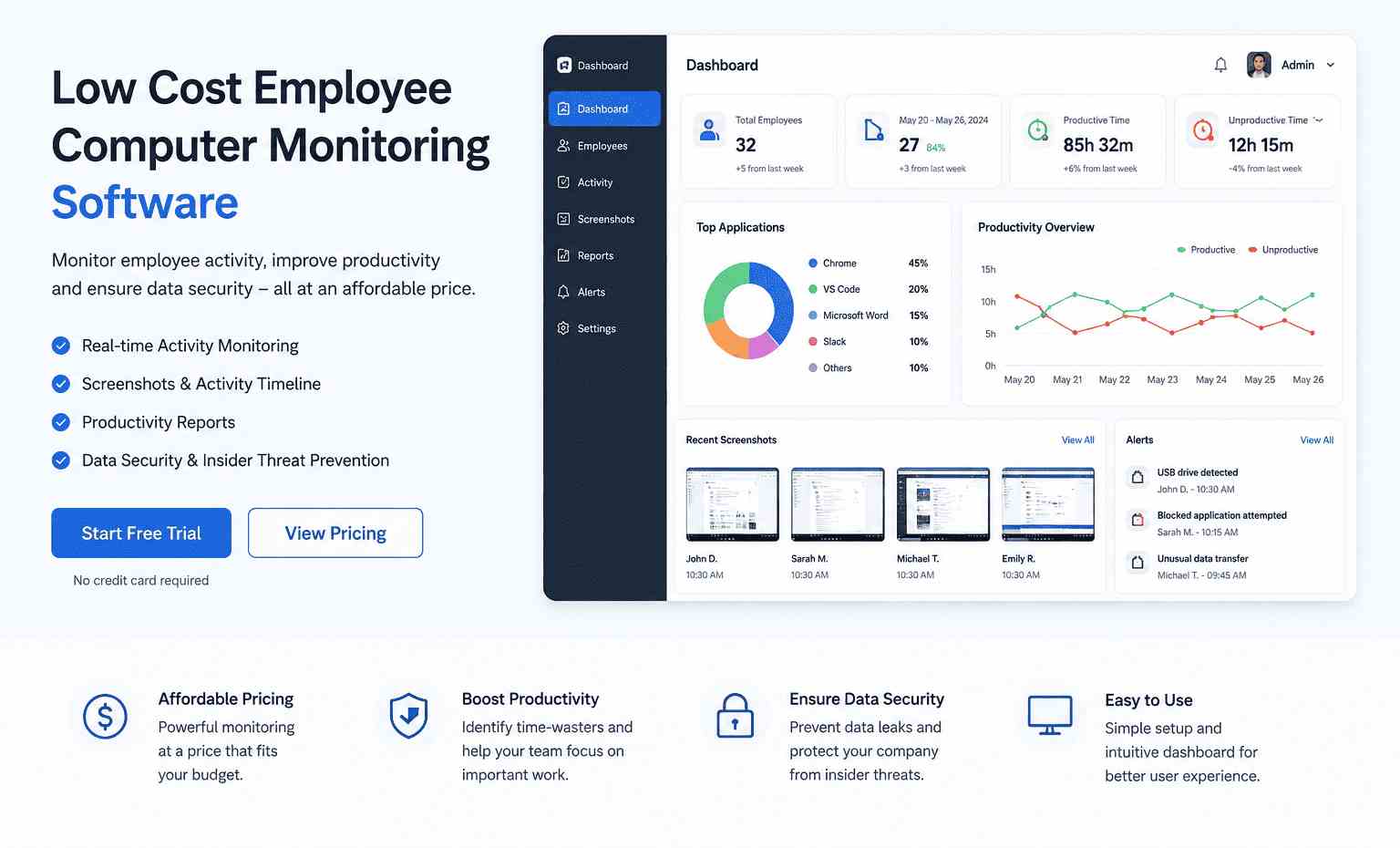Click the Others legend dot

[813, 367]
